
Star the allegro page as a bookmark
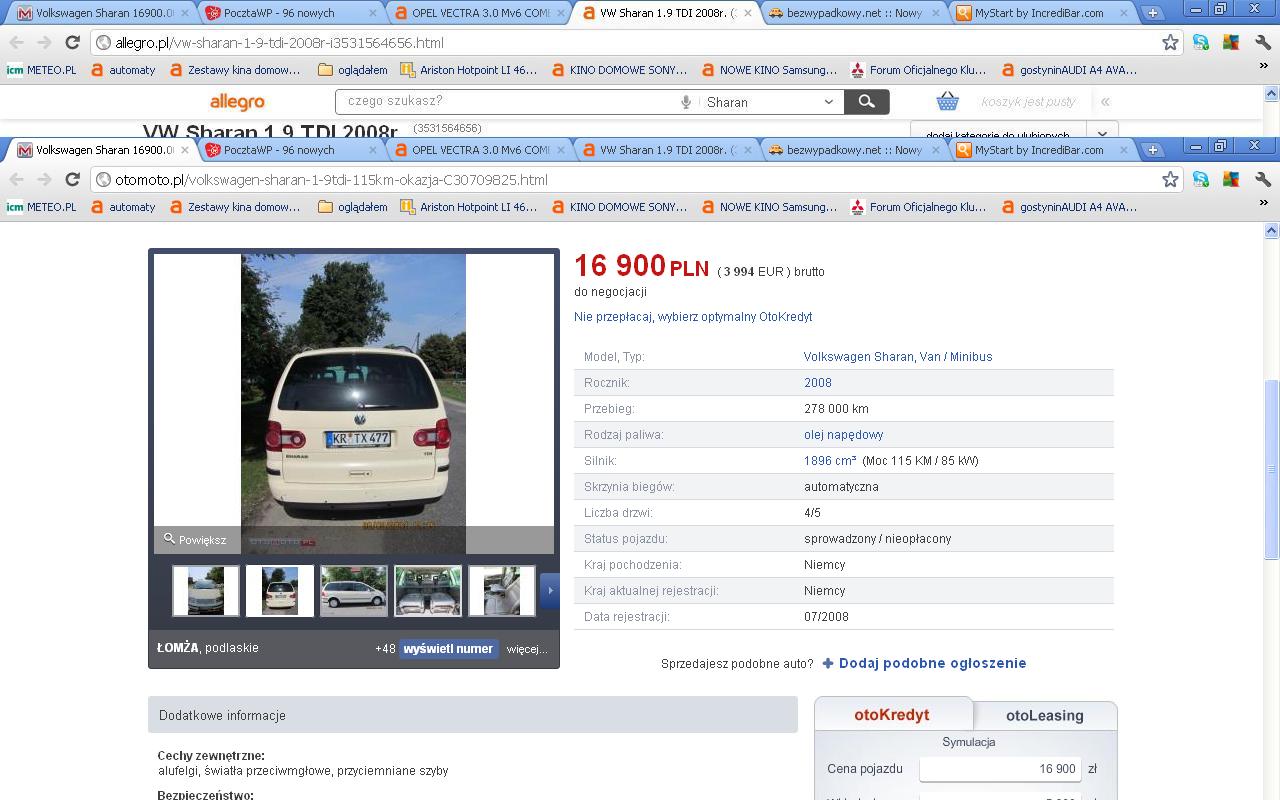[x=1170, y=43]
